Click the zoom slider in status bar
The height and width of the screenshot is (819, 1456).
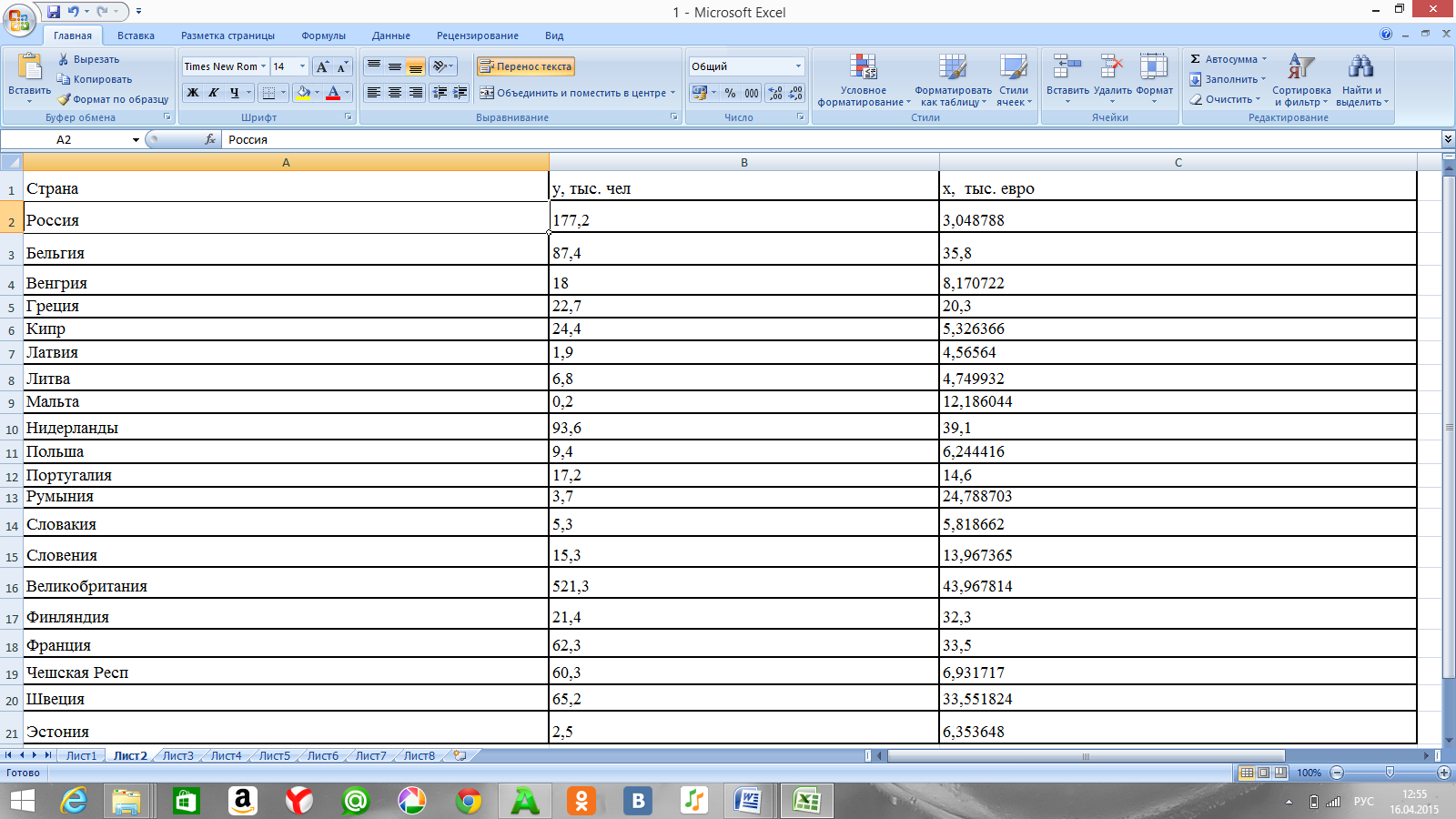[x=1390, y=773]
